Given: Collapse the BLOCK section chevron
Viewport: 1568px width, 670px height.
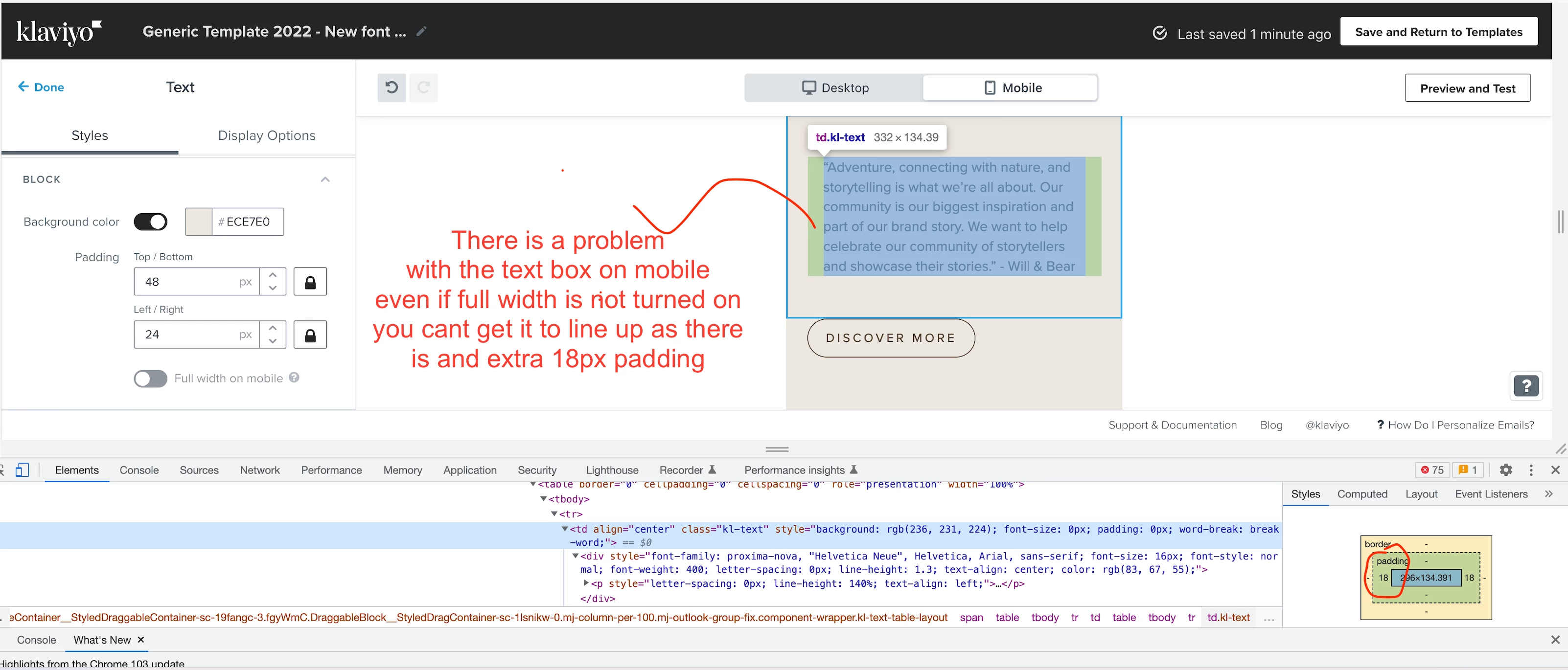Looking at the screenshot, I should [x=325, y=179].
